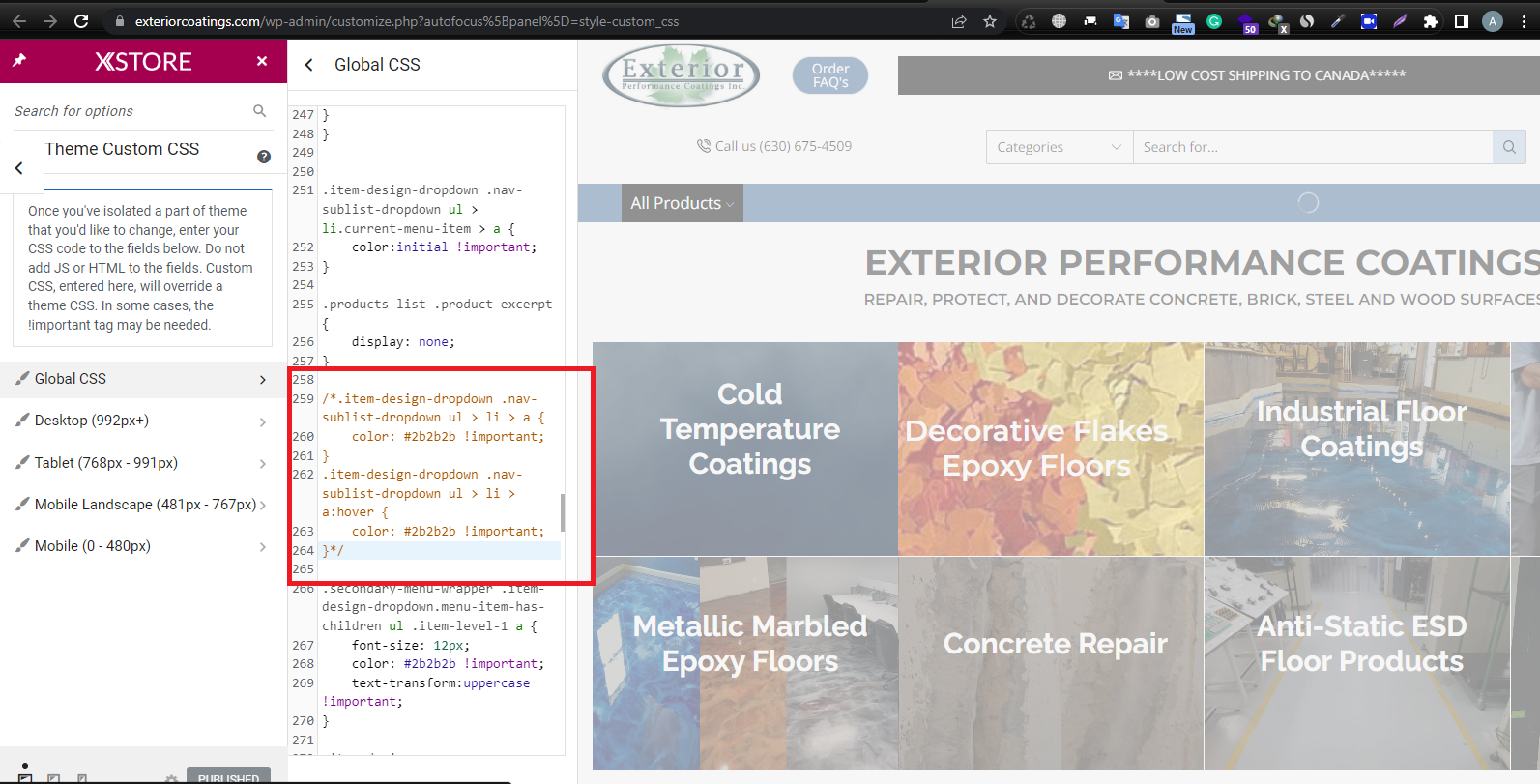Viewport: 1540px width, 784px height.
Task: Open the Chrome three-dot menu
Action: (1524, 21)
